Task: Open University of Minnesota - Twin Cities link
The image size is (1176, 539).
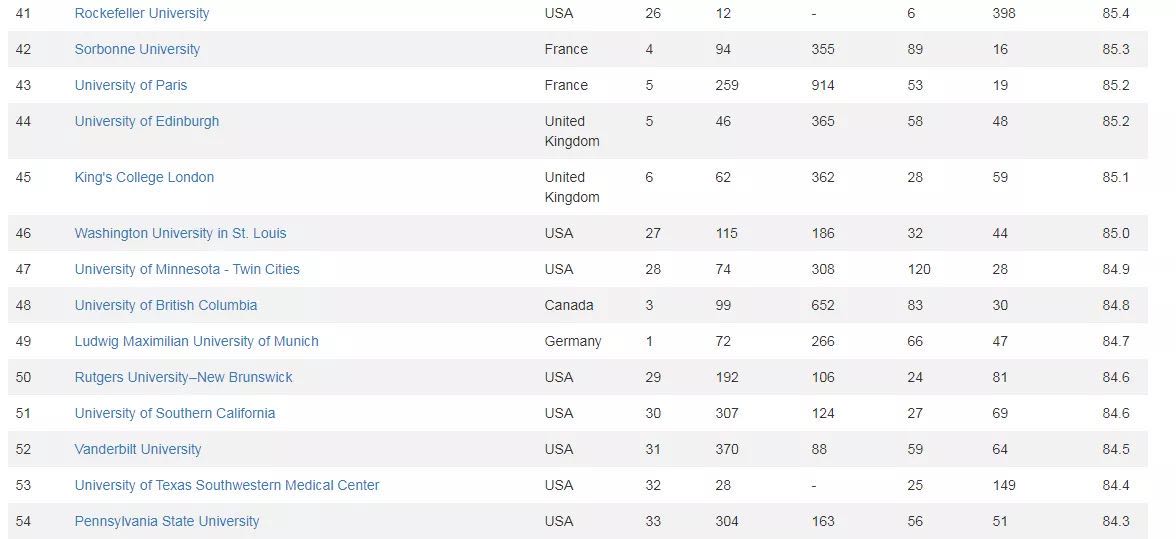Action: [187, 269]
